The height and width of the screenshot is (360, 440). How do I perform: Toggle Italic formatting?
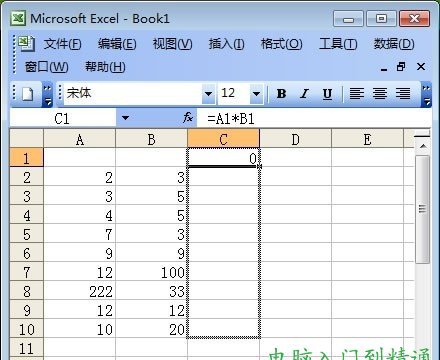tap(304, 94)
